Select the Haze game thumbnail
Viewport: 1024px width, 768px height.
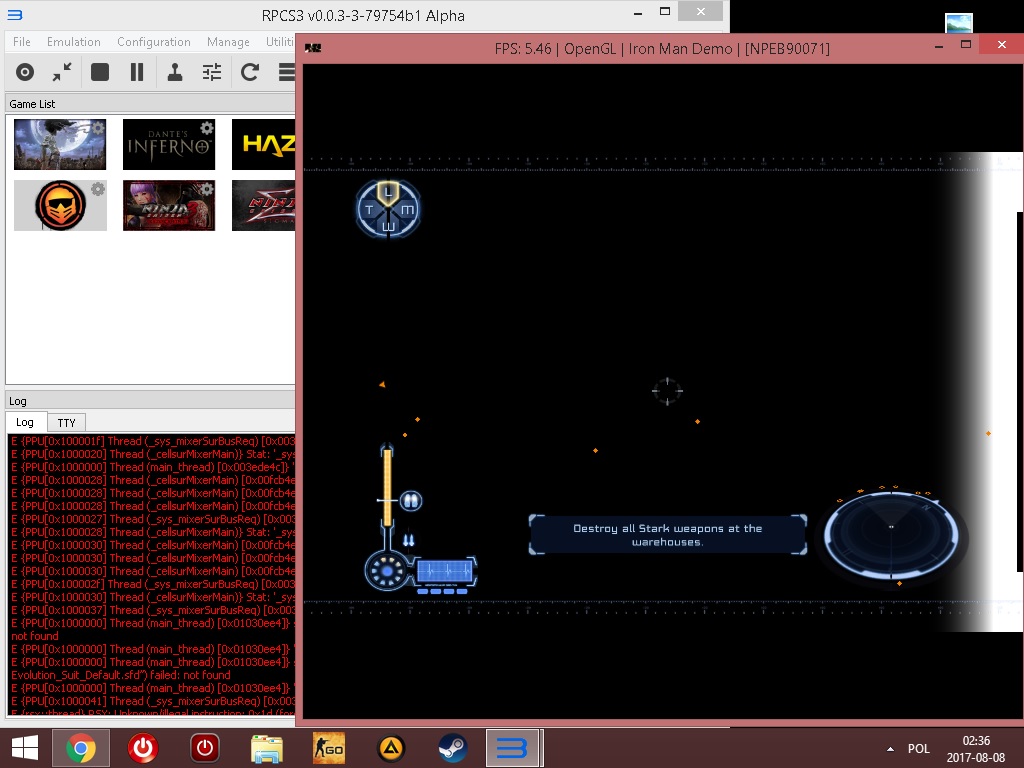coord(263,144)
